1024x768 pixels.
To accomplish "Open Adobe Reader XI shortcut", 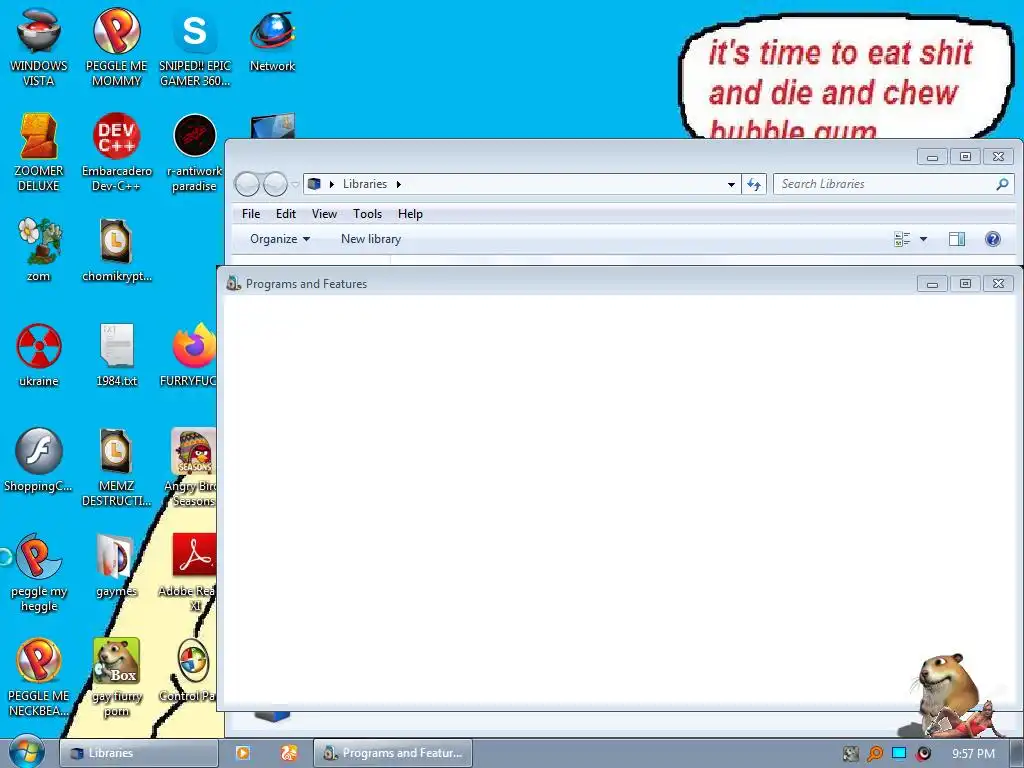I will 194,556.
